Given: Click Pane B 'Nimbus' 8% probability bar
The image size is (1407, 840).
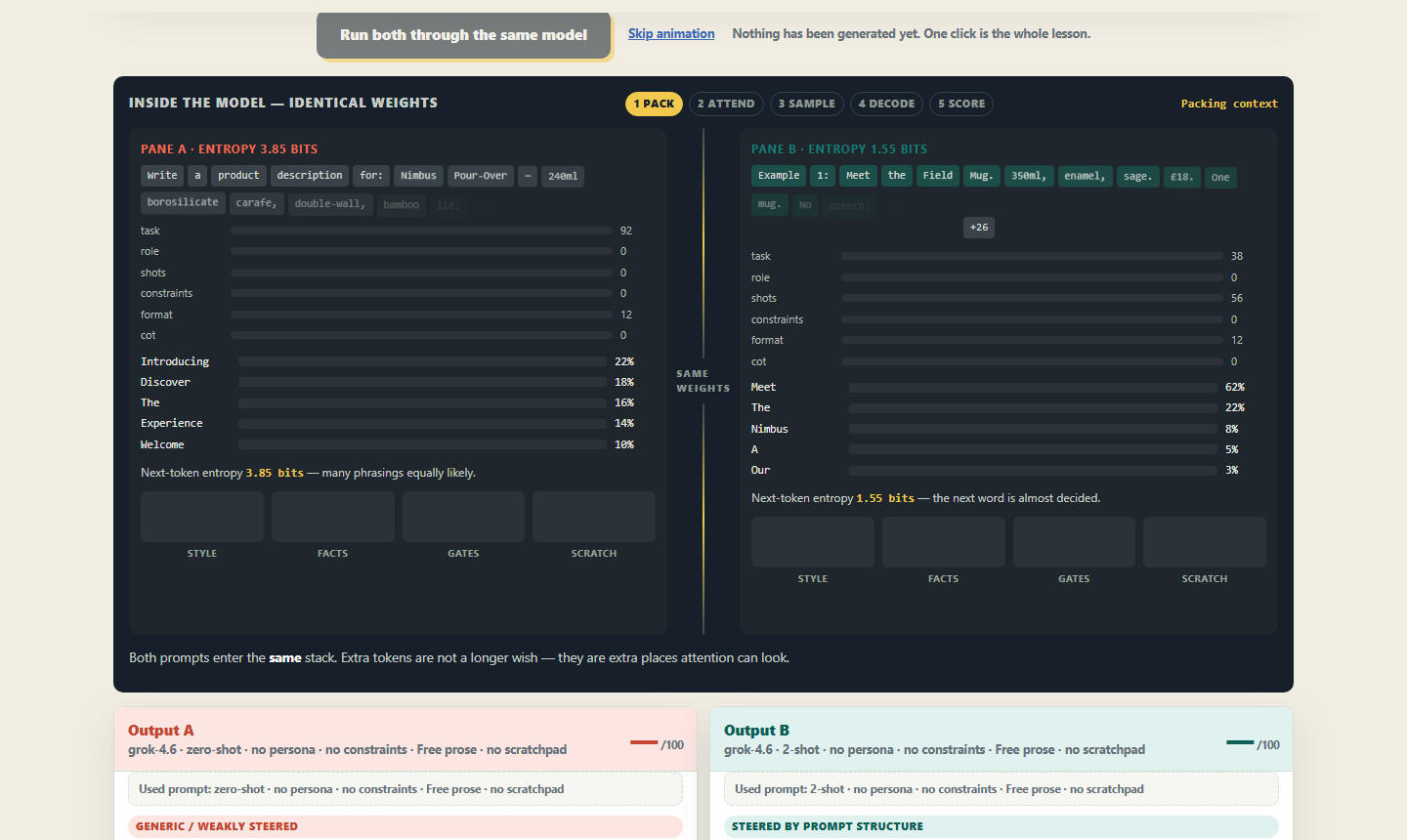Looking at the screenshot, I should click(x=1033, y=429).
